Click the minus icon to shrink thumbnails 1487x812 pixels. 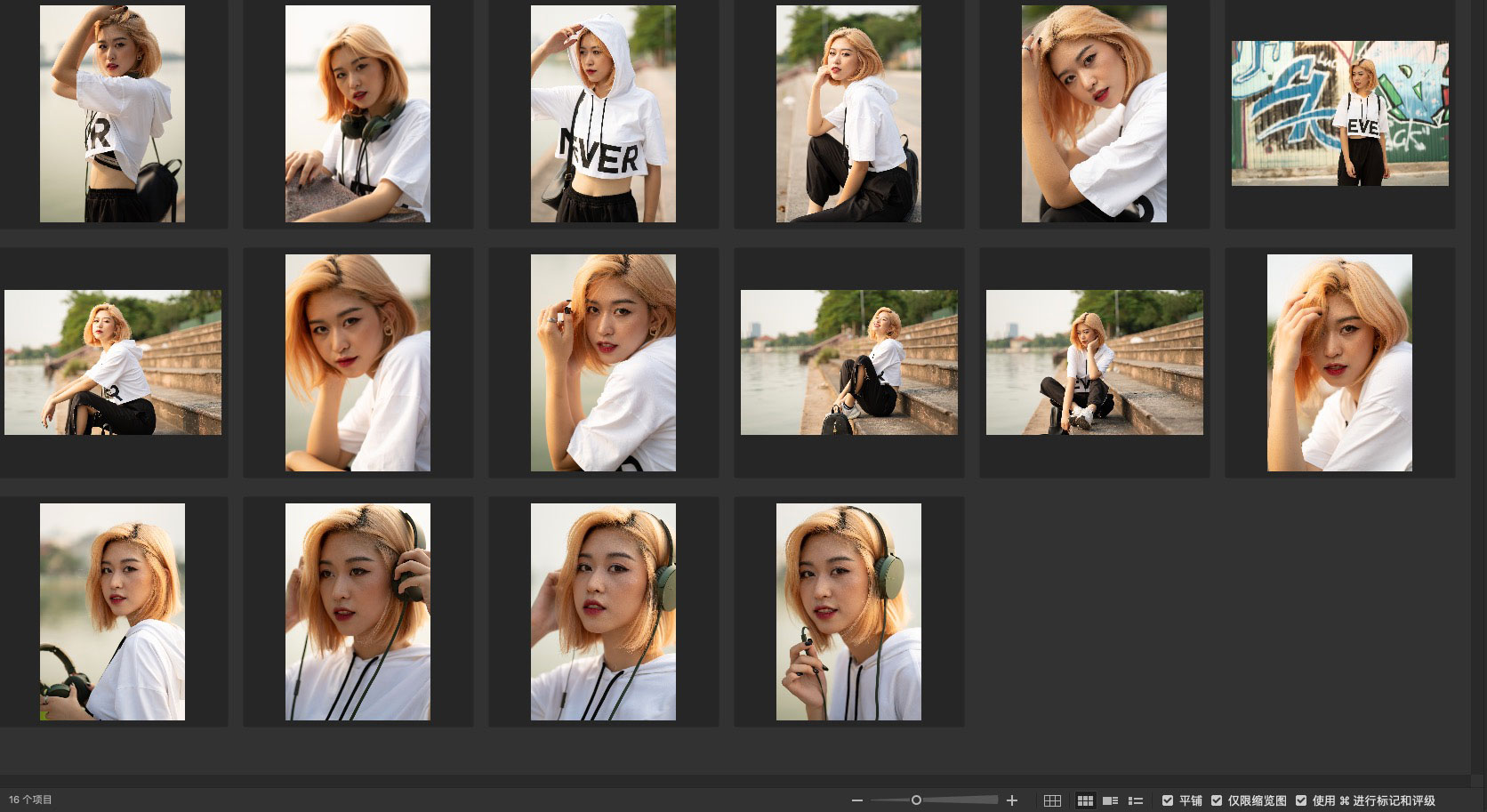coord(856,800)
